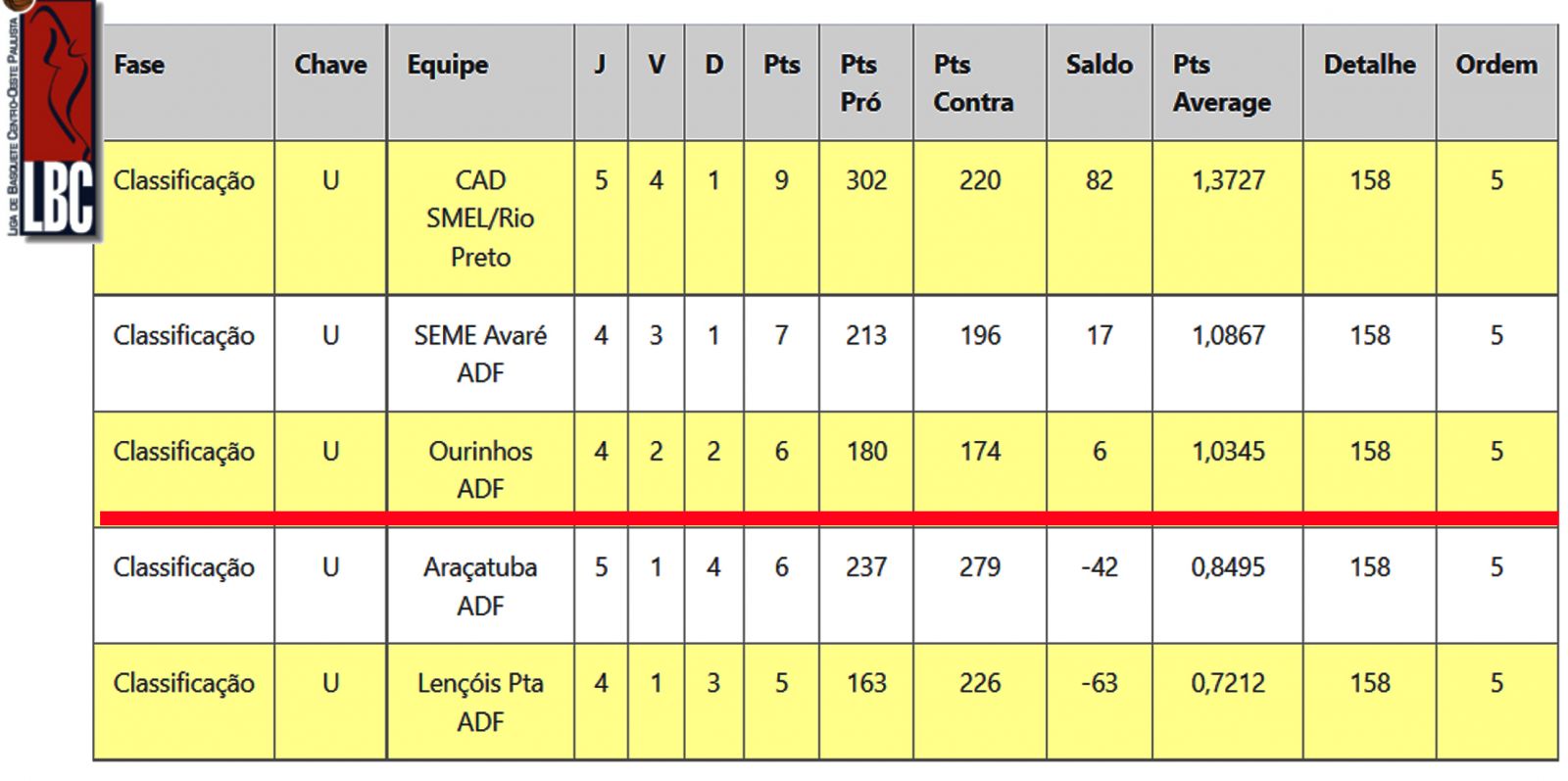
Task: Select Lençóis Pta ADF team cell
Action: click(x=480, y=702)
